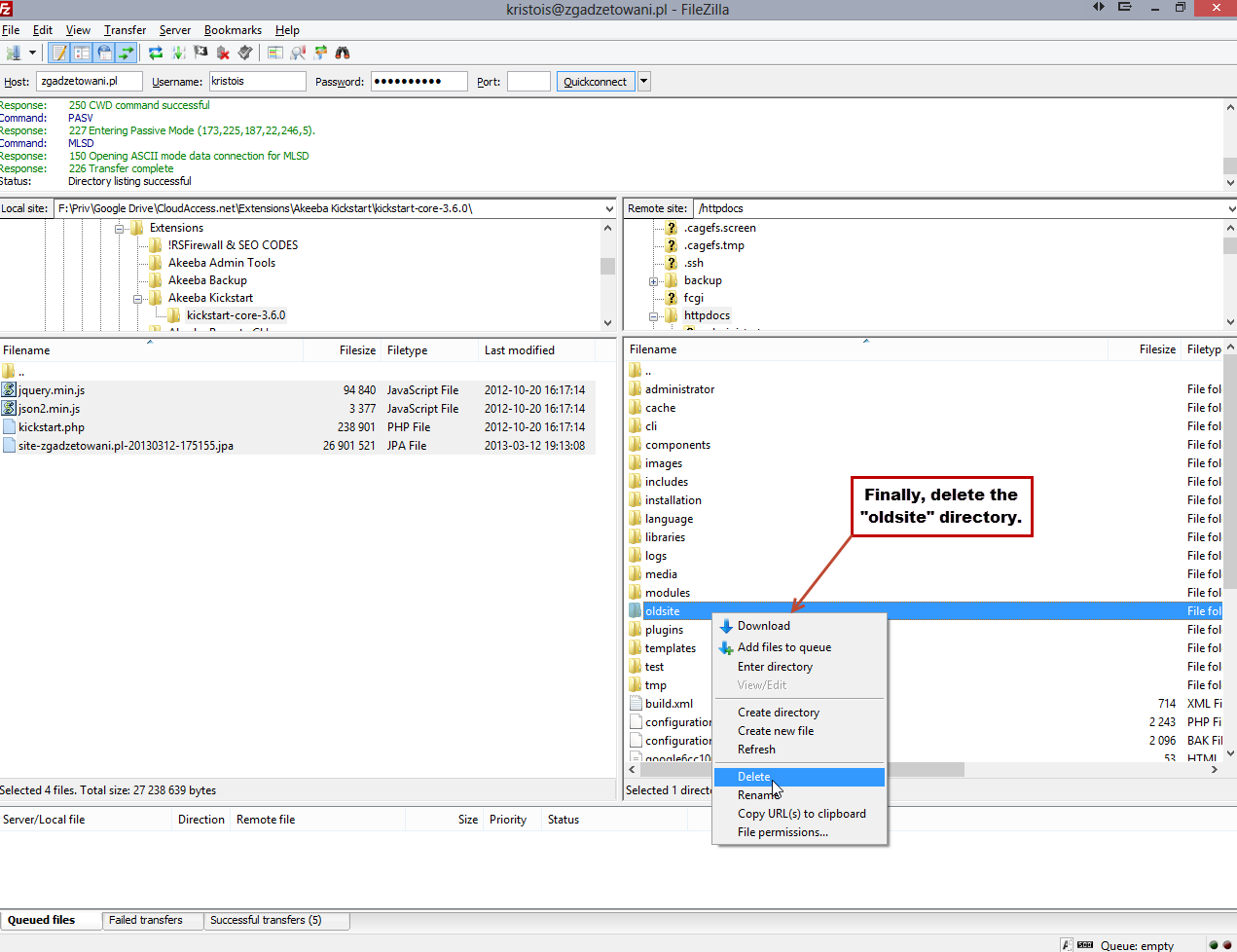Select File permissions... context menu entry
The height and width of the screenshot is (952, 1237).
tap(799, 832)
